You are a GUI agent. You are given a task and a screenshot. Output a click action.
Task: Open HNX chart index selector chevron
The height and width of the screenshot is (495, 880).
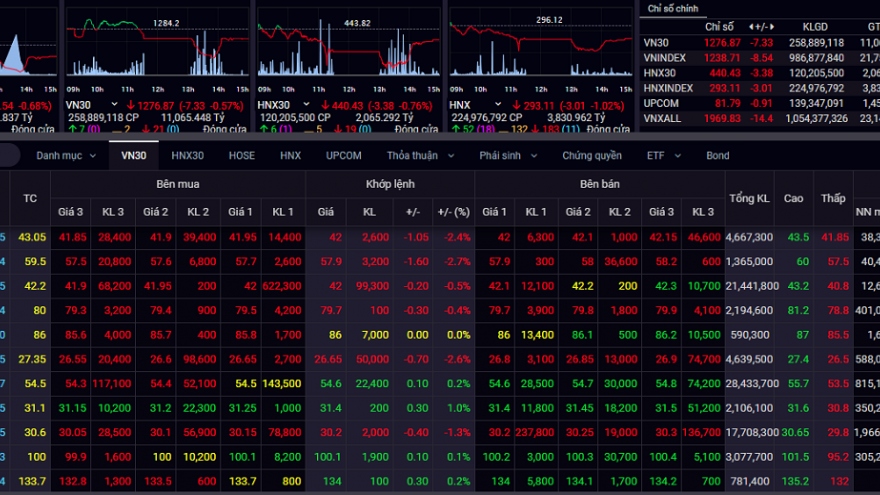coord(498,104)
